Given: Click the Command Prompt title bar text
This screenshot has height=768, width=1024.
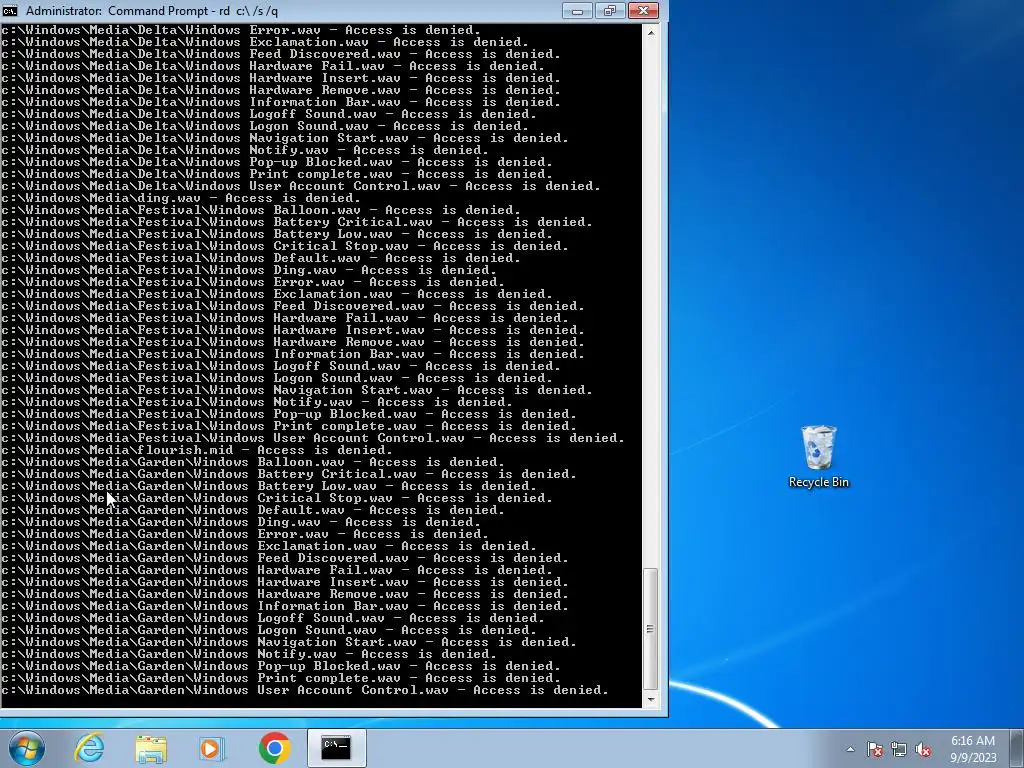Looking at the screenshot, I should [x=152, y=11].
